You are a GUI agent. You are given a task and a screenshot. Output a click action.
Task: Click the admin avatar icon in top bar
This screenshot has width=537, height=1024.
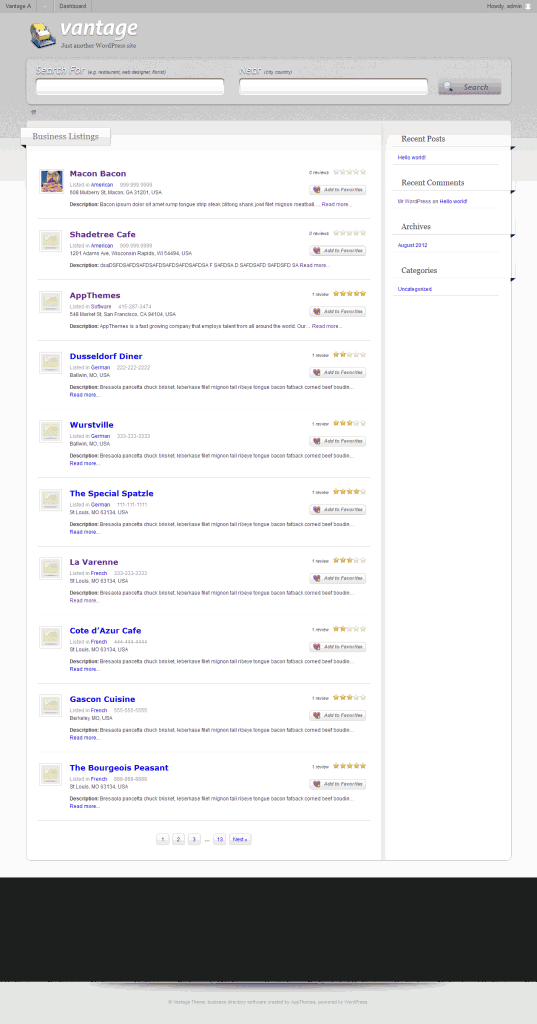(x=528, y=6)
